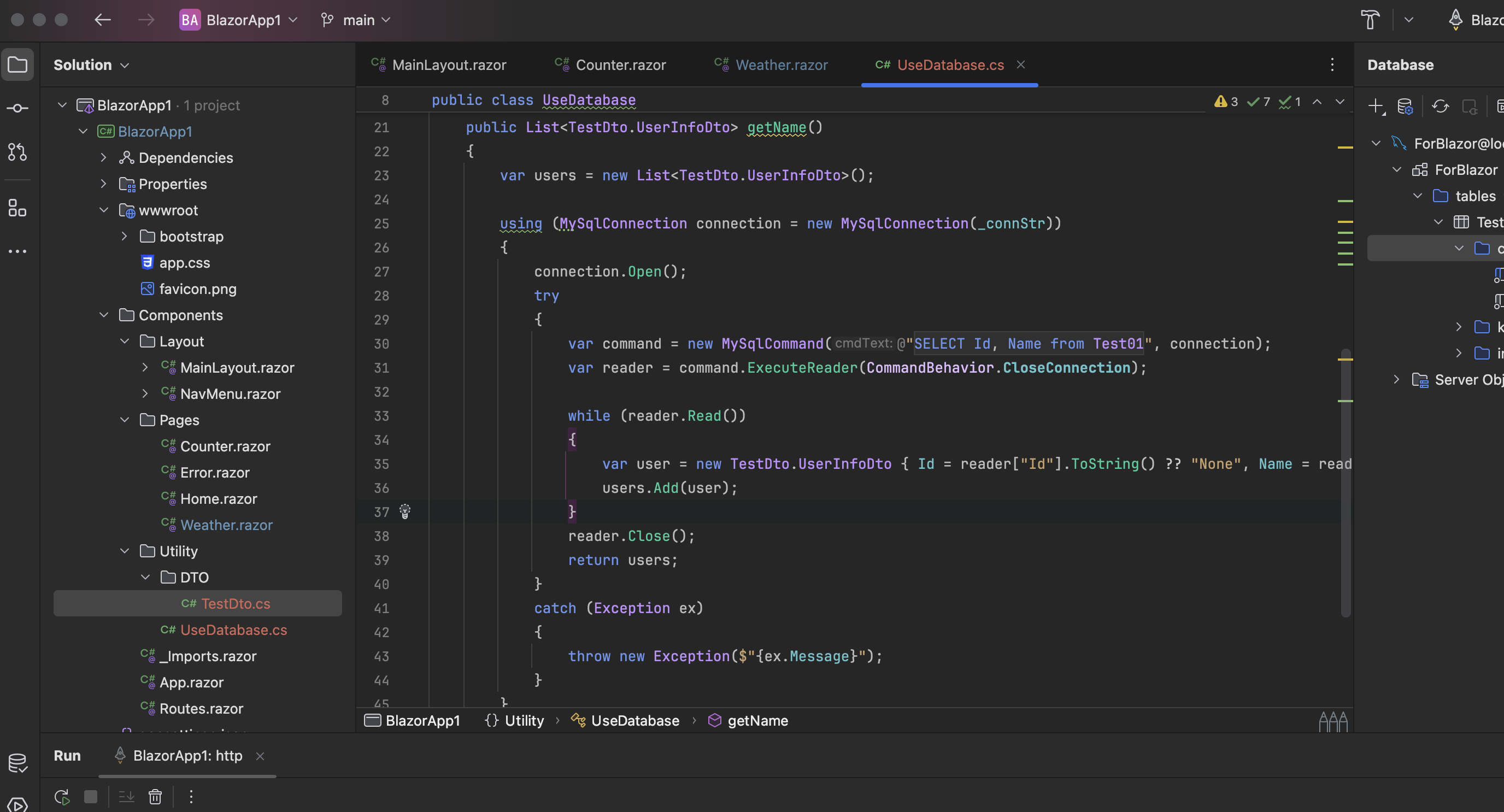This screenshot has width=1504, height=812.
Task: Open the Solution view dropdown
Action: point(91,65)
